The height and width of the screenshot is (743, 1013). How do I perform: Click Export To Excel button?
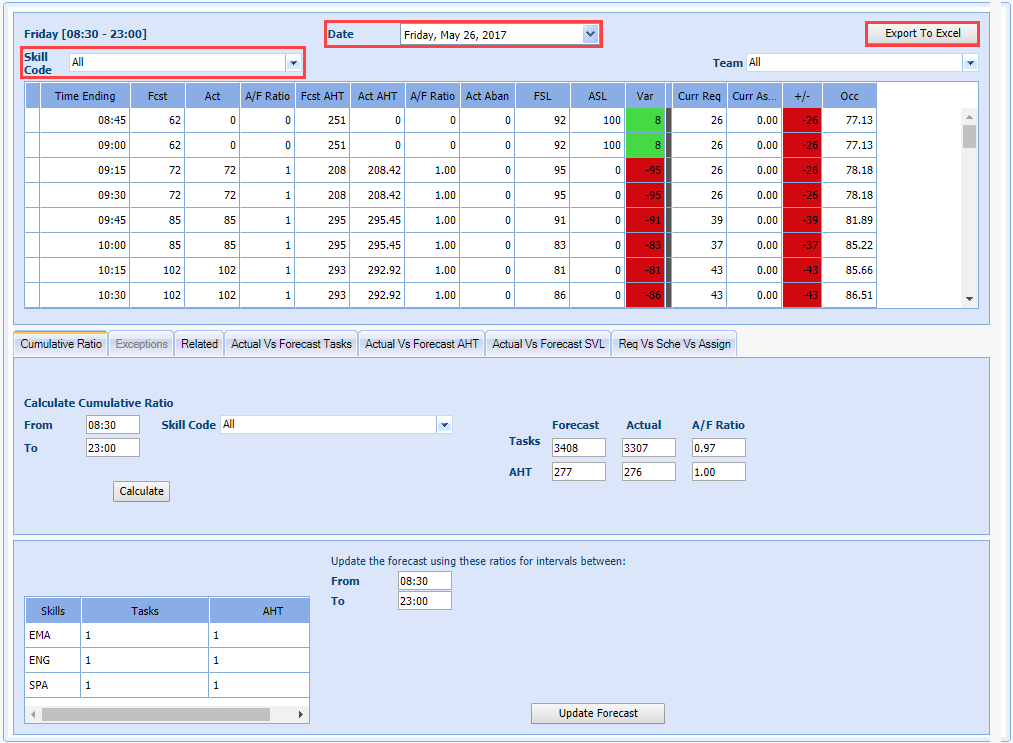922,34
